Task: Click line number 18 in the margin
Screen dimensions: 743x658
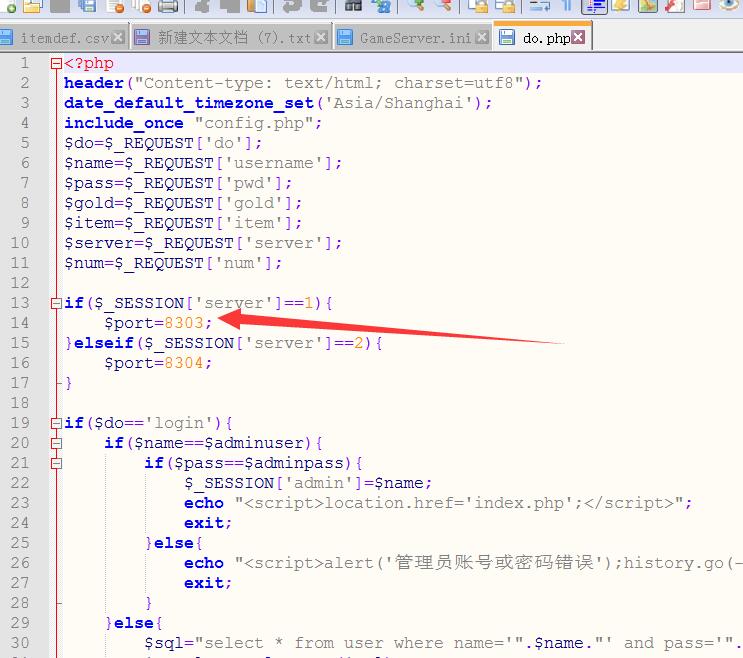Action: (20, 403)
